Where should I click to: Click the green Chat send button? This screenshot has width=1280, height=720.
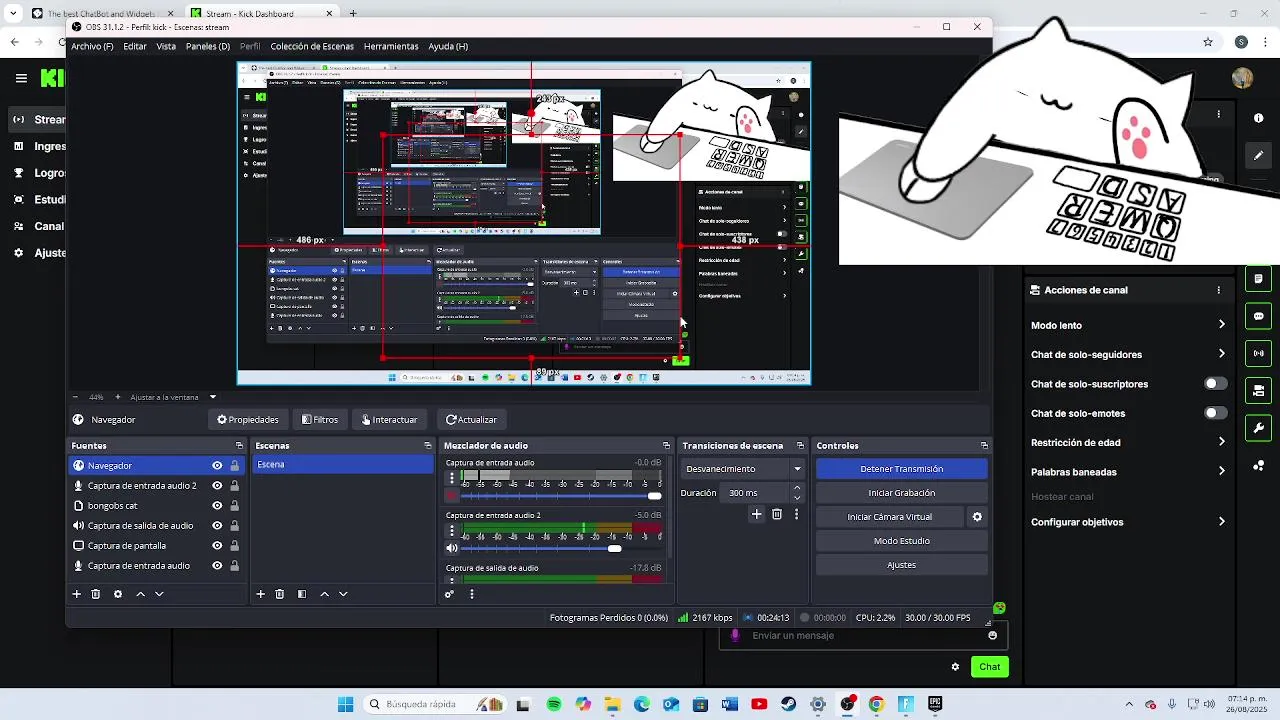[x=989, y=667]
